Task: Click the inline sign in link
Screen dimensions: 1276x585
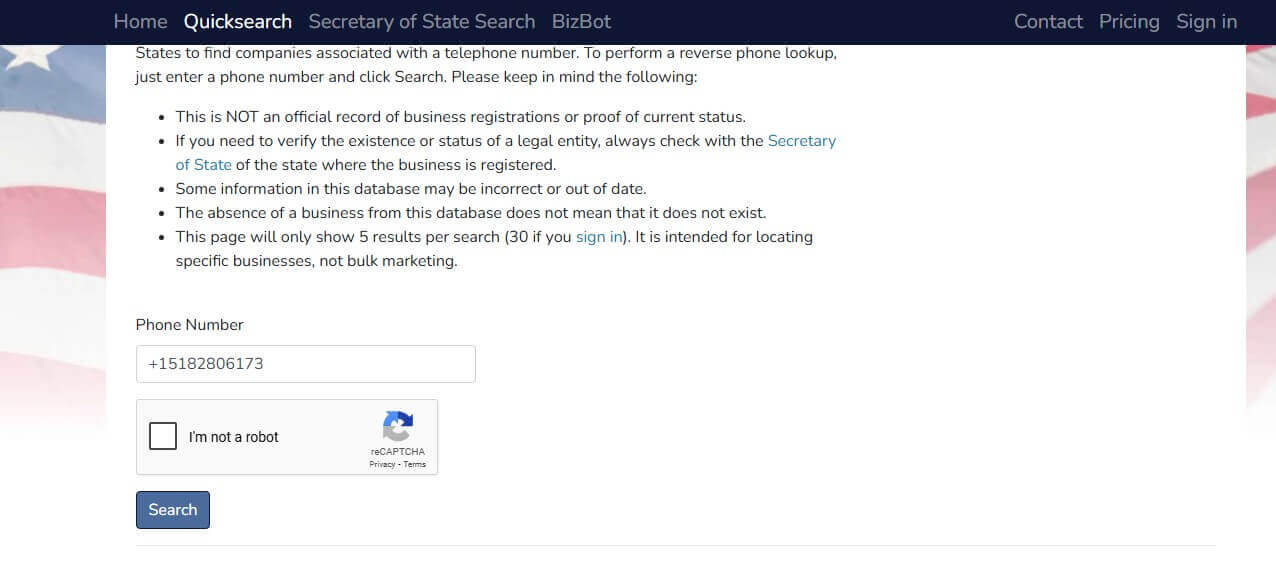Action: pyautogui.click(x=599, y=237)
